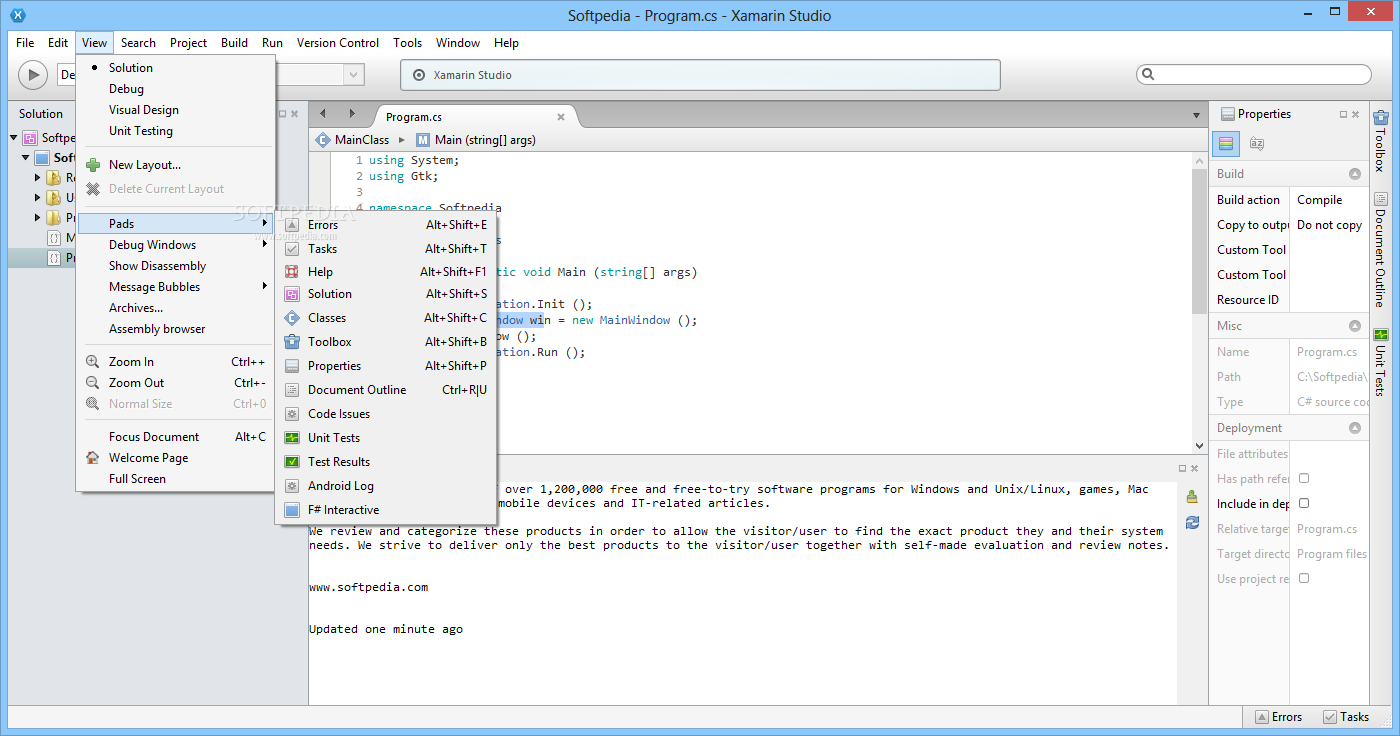Toggle the Use project relative path checkbox
Screen dimensions: 1400x736
point(1304,579)
